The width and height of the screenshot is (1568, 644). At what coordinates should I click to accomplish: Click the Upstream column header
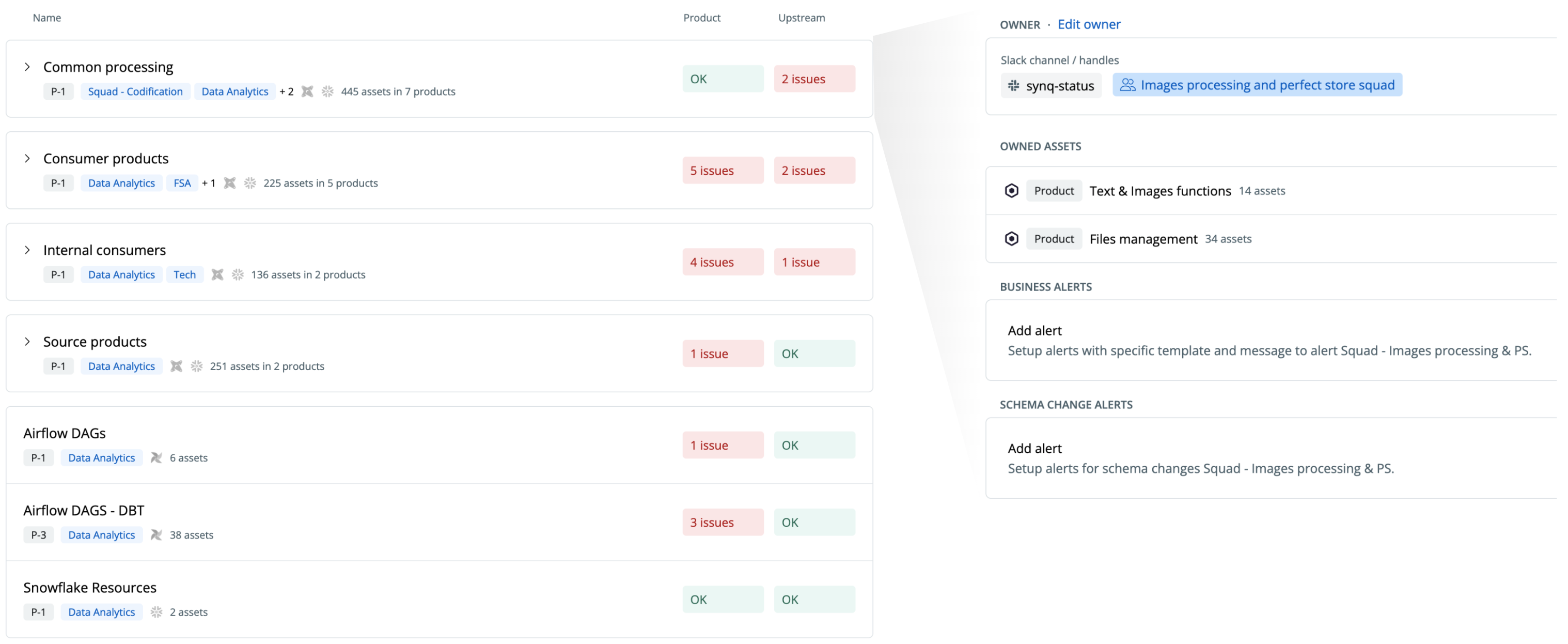point(801,18)
